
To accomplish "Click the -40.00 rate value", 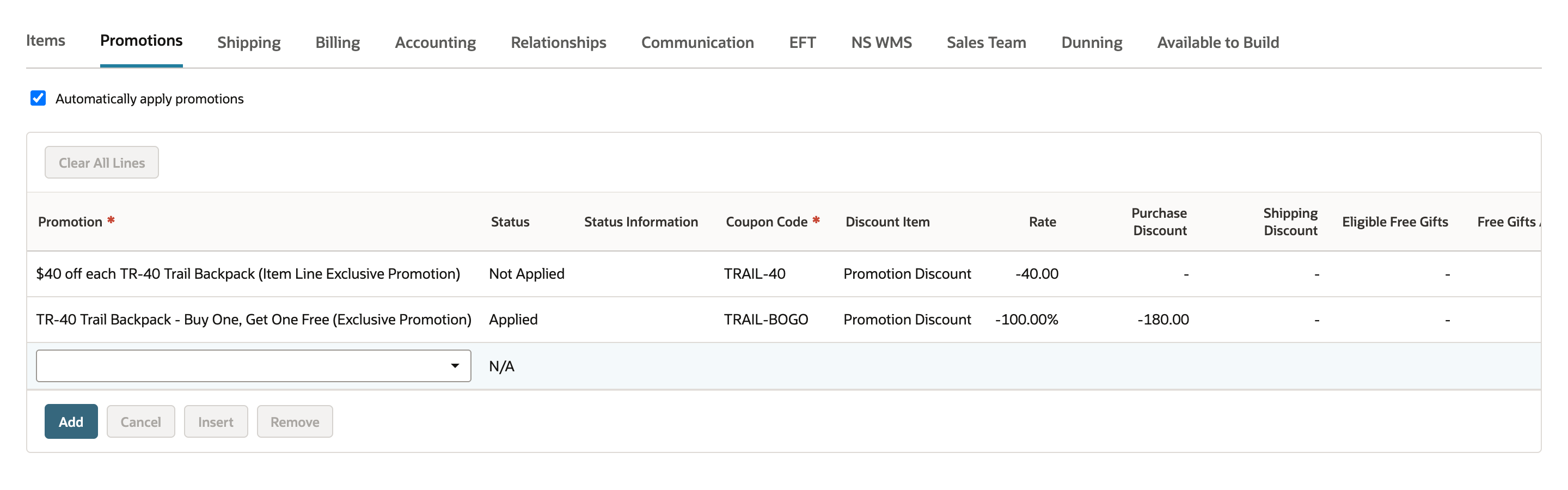I will (x=1037, y=274).
